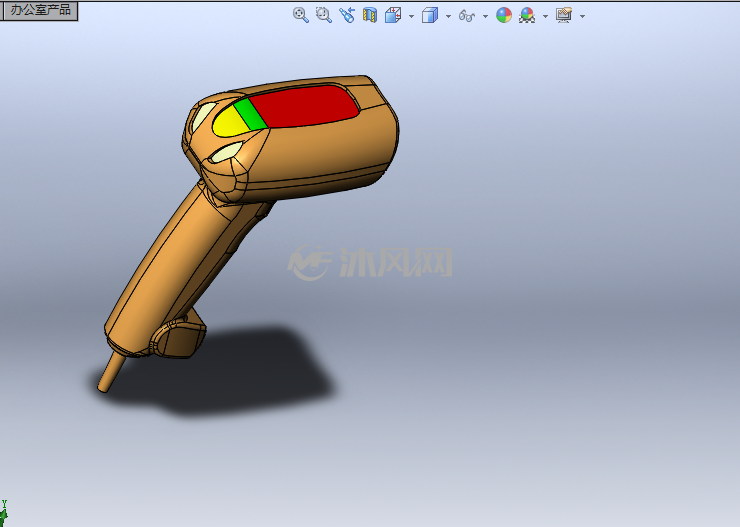Viewport: 740px width, 527px height.
Task: Select the red face on the scanner
Action: pyautogui.click(x=303, y=106)
